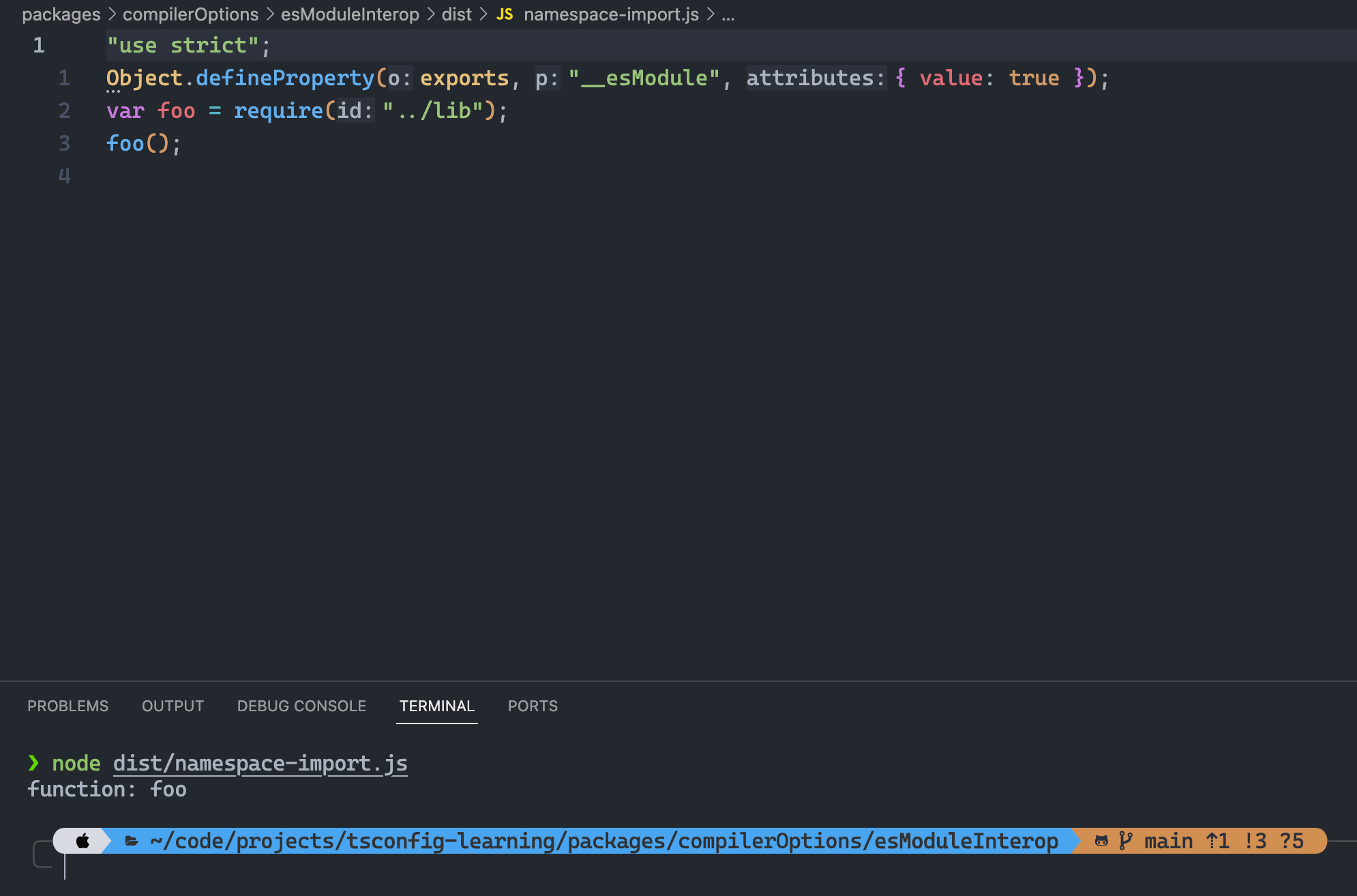The height and width of the screenshot is (896, 1357).
Task: Expand chevron after 'compilerOptions' breadcrumb
Action: point(270,14)
